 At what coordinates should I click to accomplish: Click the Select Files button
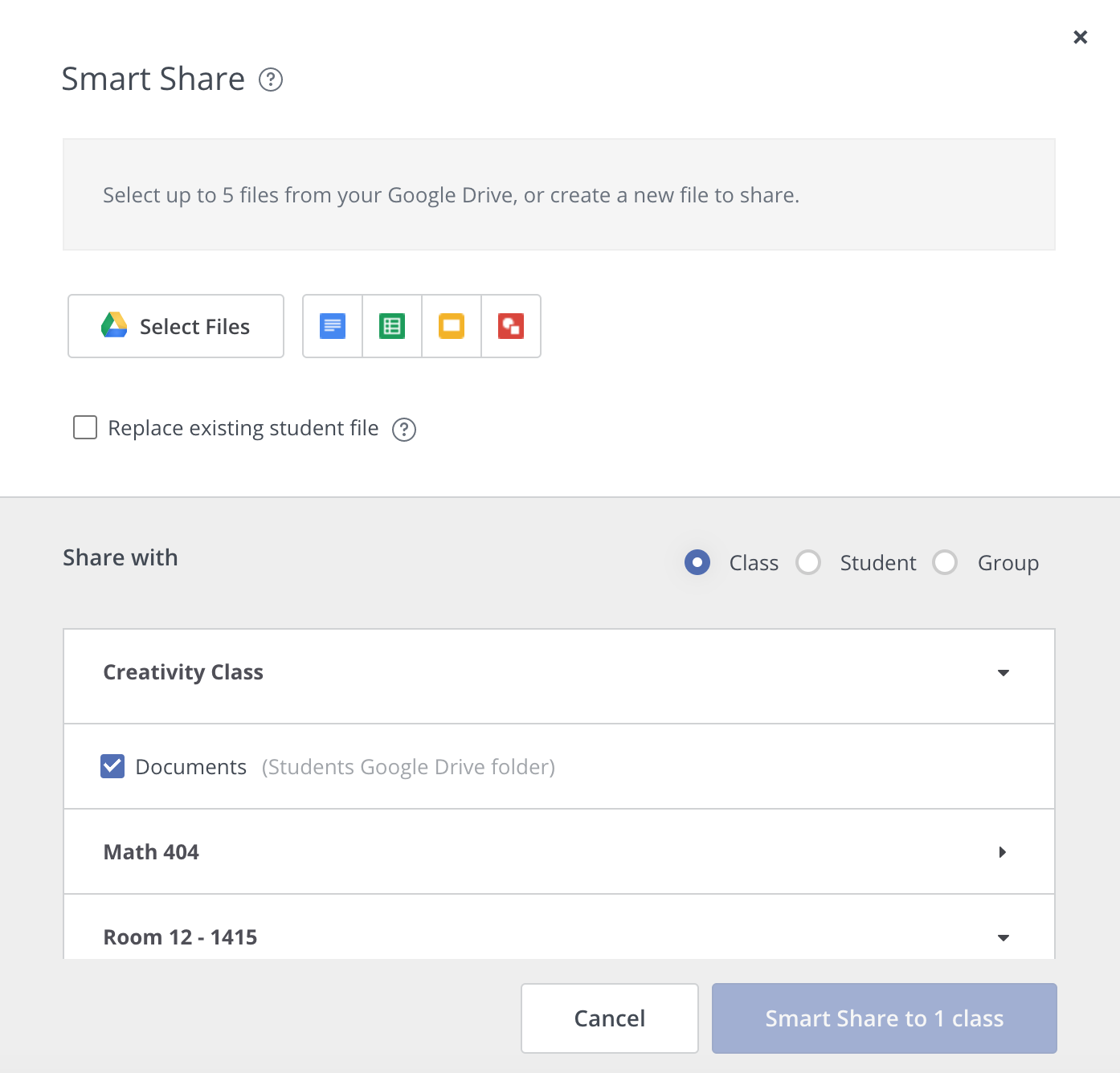(x=176, y=326)
